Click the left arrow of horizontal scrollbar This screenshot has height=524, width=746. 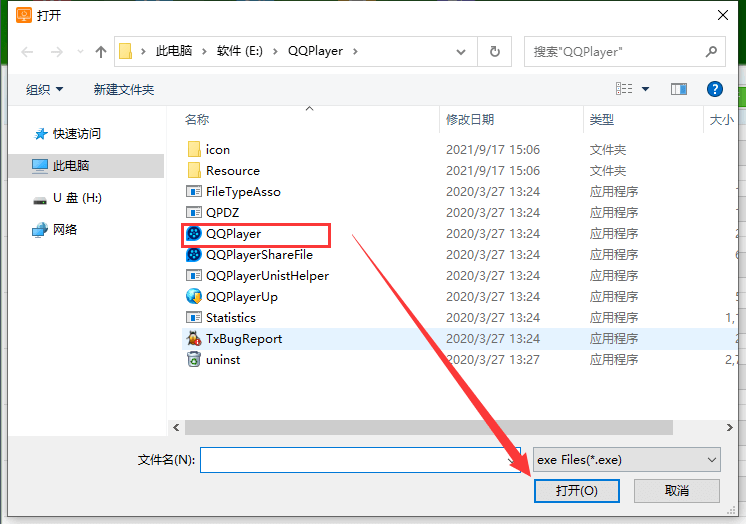click(x=177, y=427)
